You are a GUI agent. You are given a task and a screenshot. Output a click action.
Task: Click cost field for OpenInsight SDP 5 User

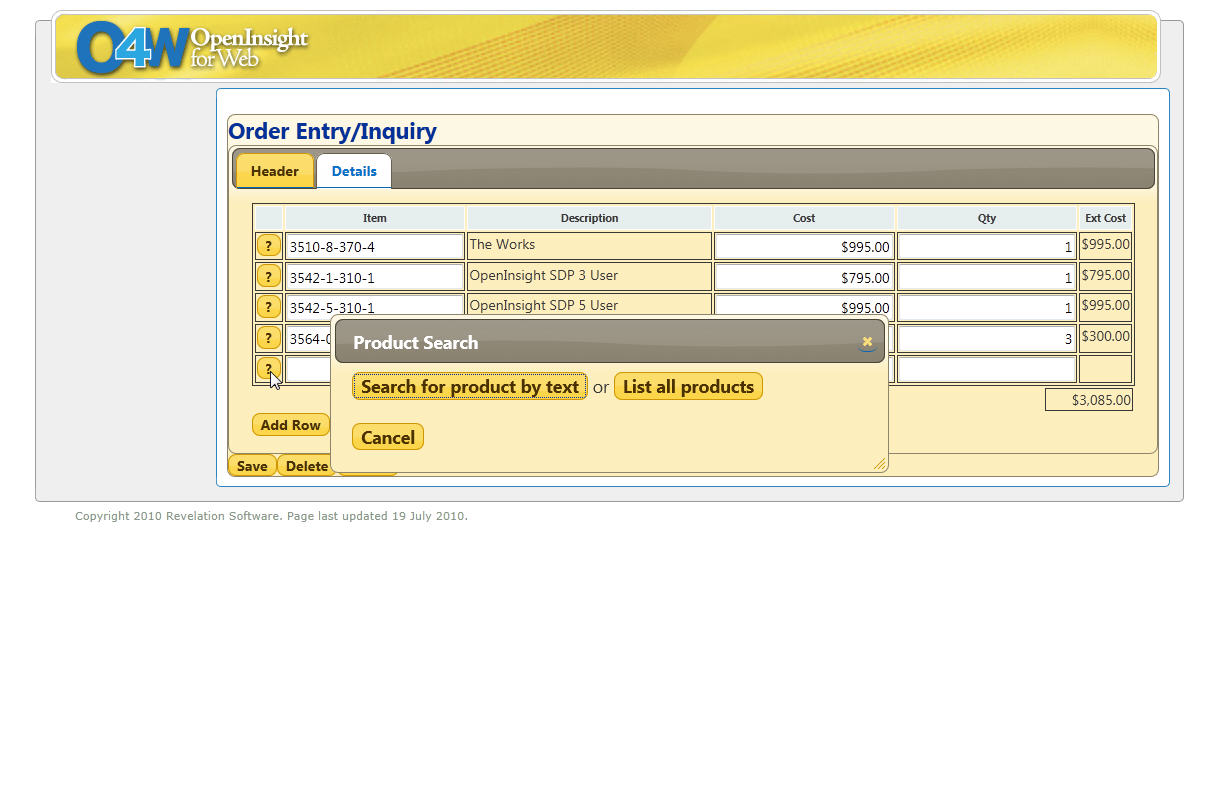click(x=804, y=306)
